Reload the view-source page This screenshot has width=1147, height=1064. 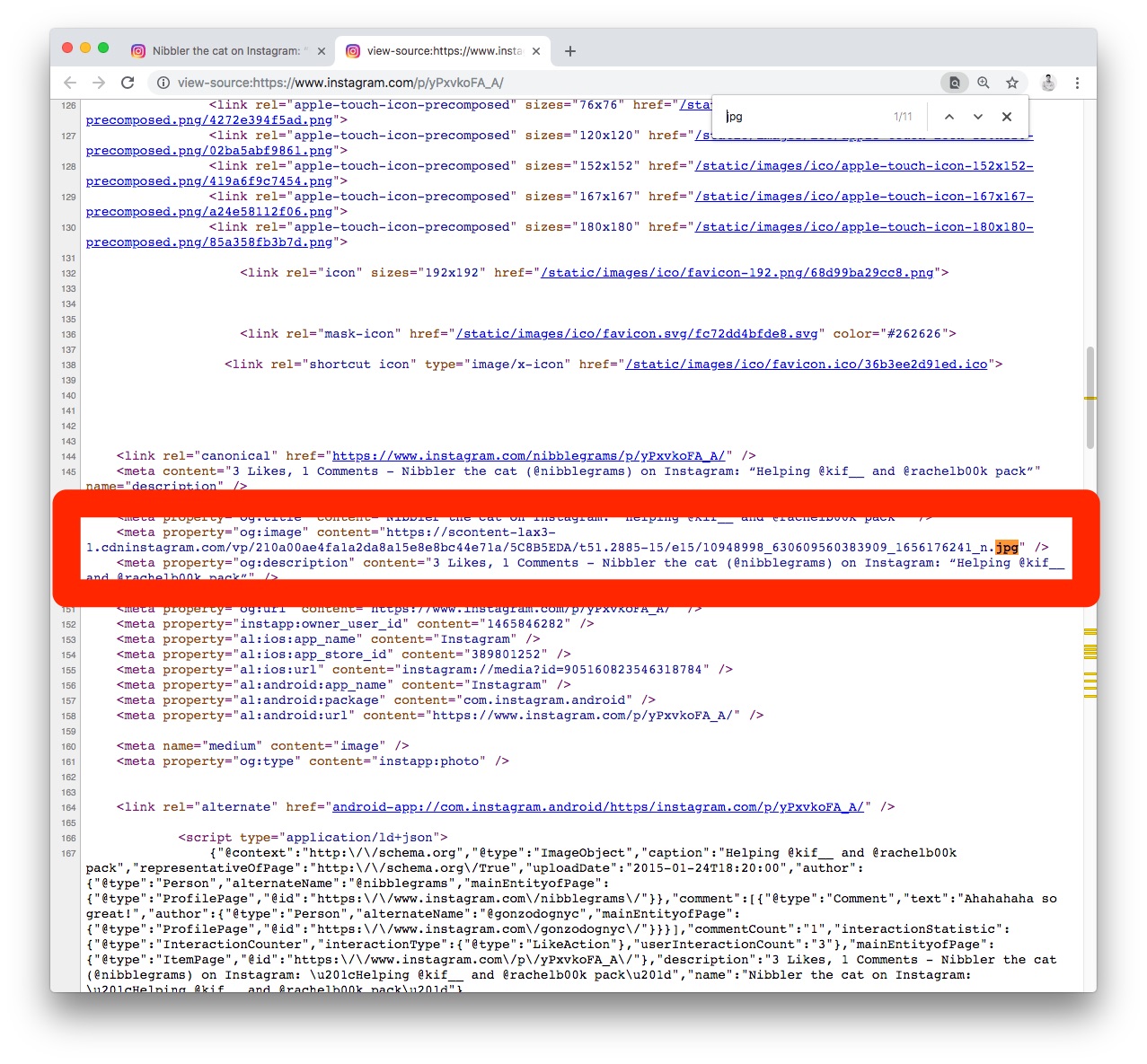click(x=128, y=83)
